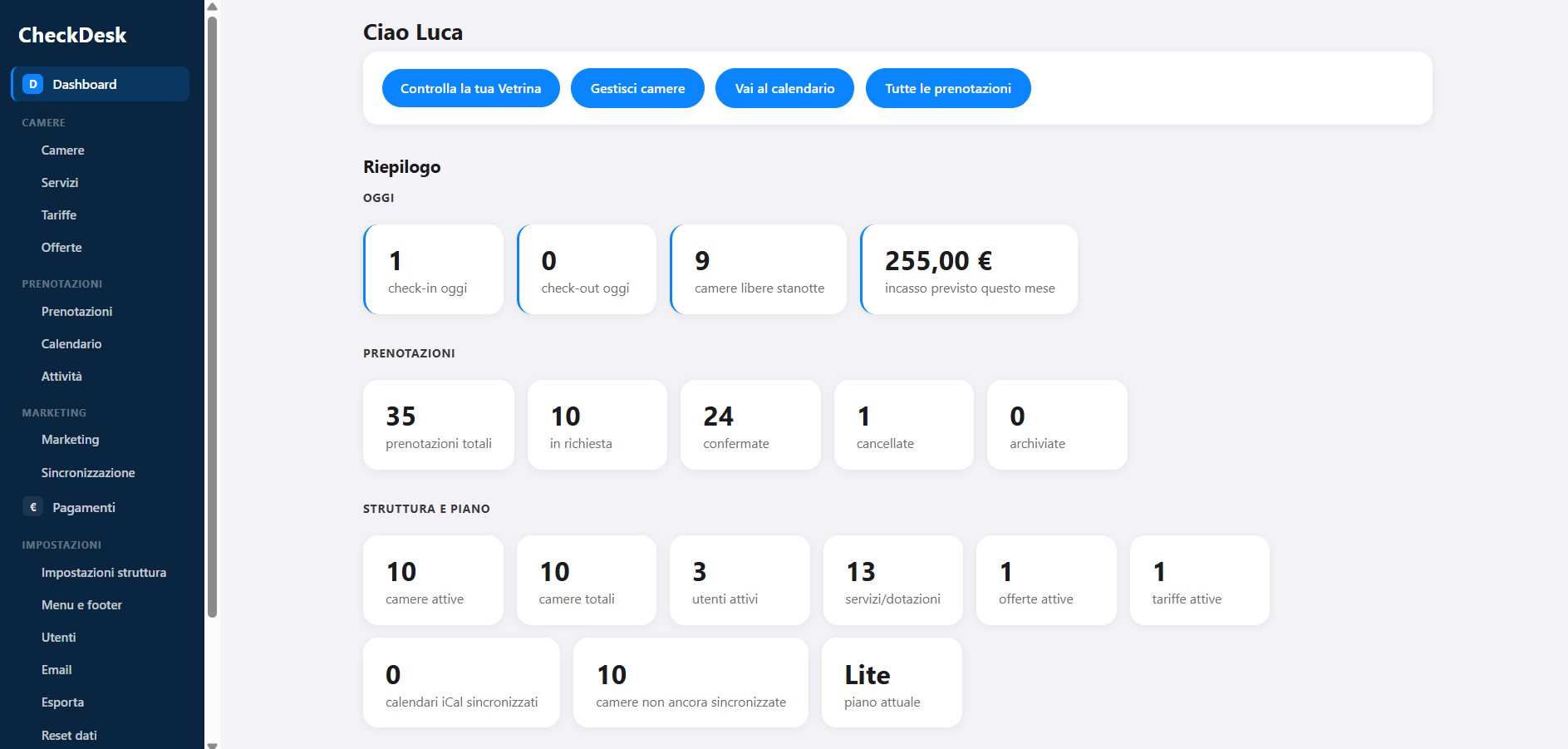Click the Tutte le prenotazioni button
The height and width of the screenshot is (749, 1568).
point(948,88)
